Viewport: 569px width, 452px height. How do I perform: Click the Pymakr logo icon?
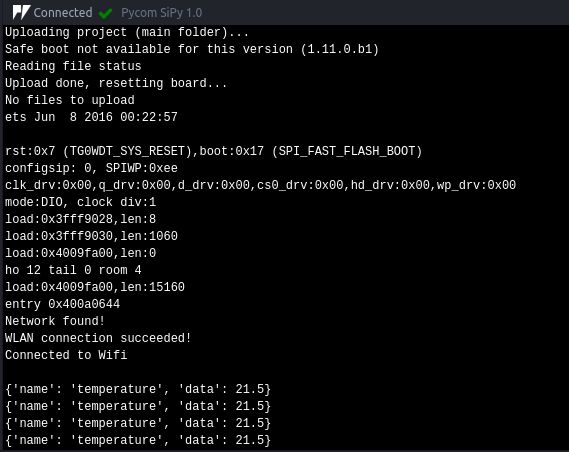[x=21, y=13]
